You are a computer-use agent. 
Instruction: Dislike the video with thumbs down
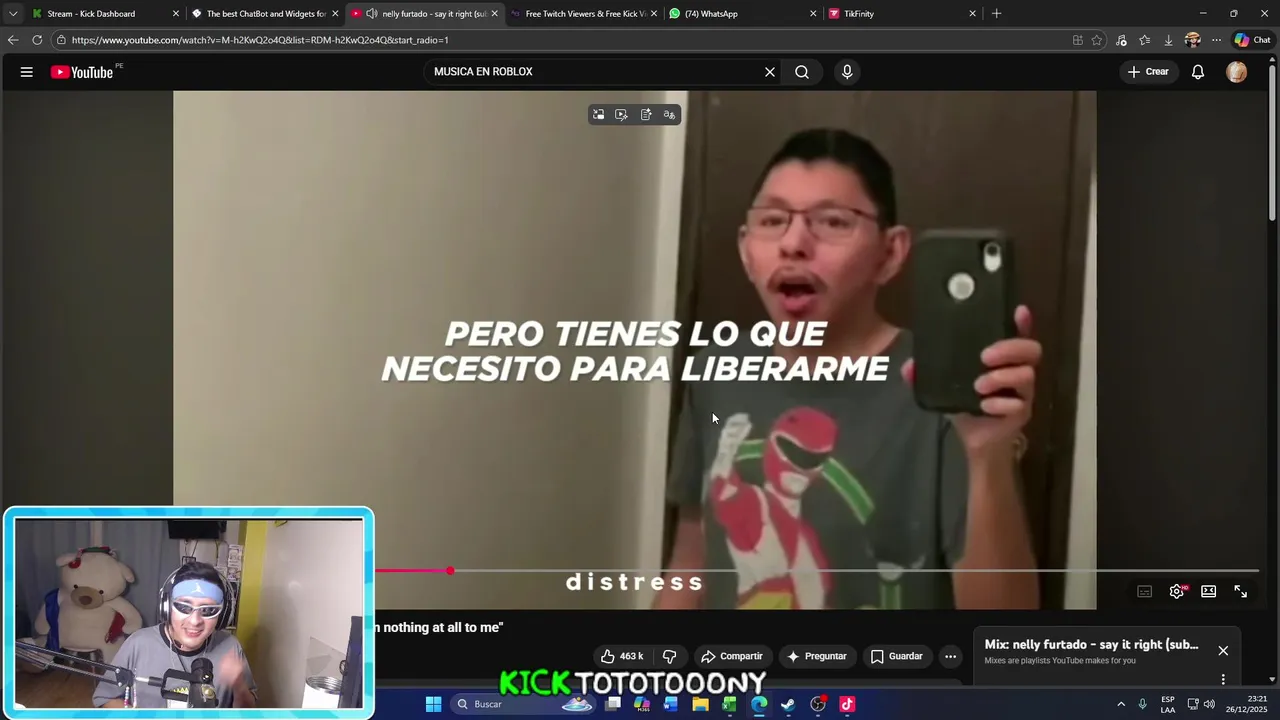(x=670, y=656)
